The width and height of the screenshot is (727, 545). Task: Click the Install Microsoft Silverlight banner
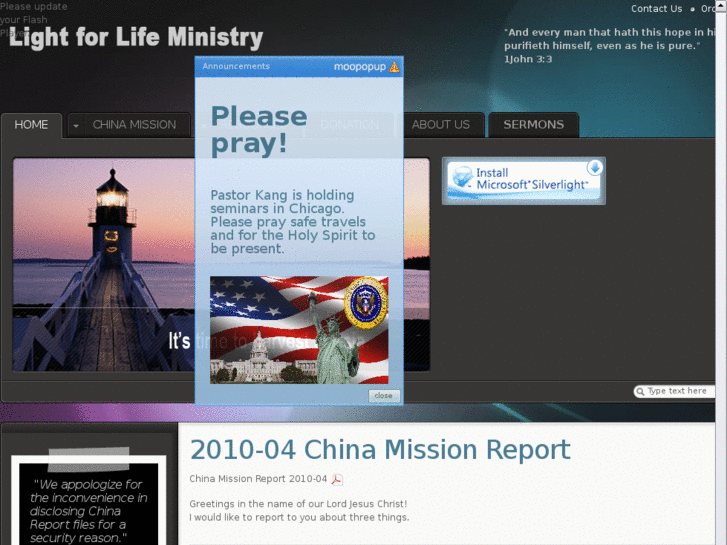(x=524, y=180)
